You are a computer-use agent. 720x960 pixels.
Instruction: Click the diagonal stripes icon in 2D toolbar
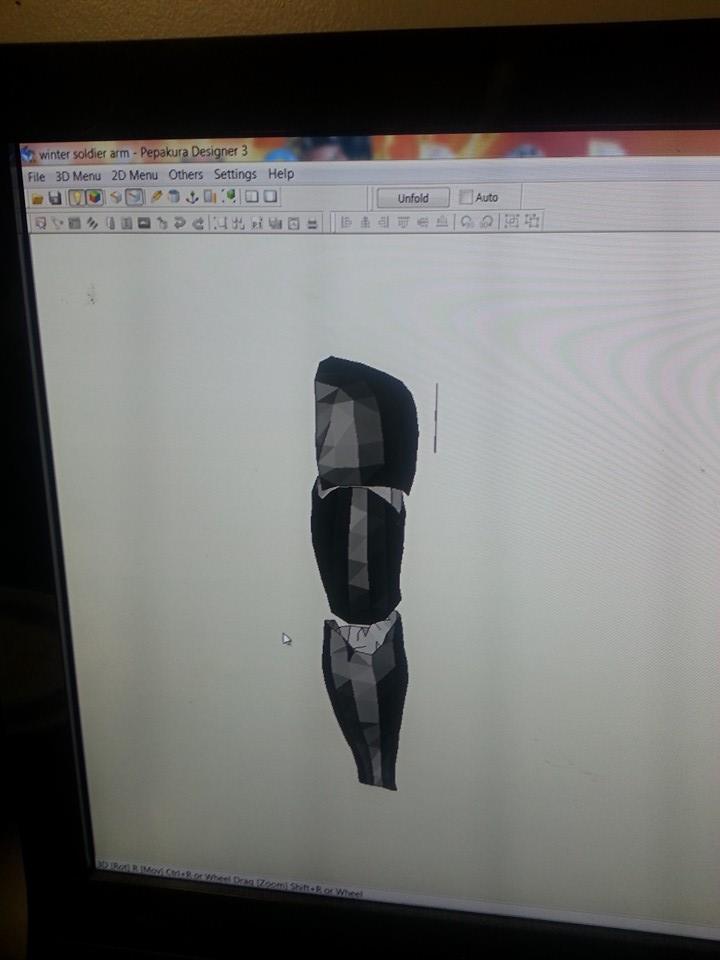coord(92,223)
